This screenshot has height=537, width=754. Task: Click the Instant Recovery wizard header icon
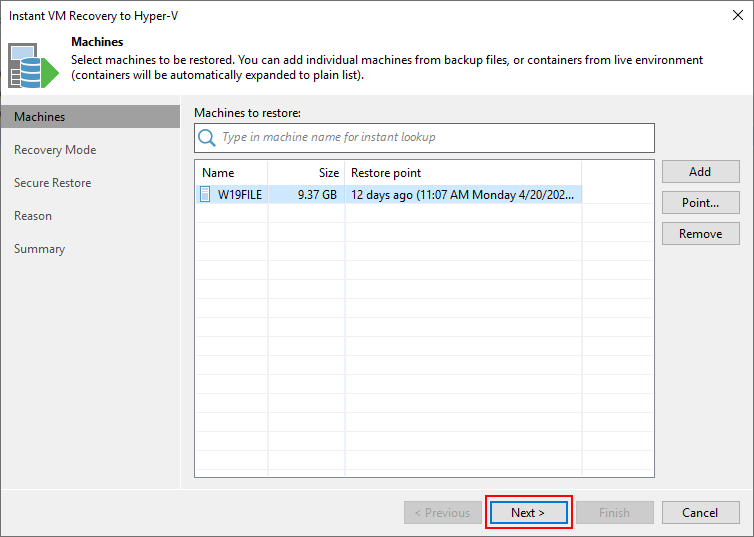pyautogui.click(x=33, y=66)
